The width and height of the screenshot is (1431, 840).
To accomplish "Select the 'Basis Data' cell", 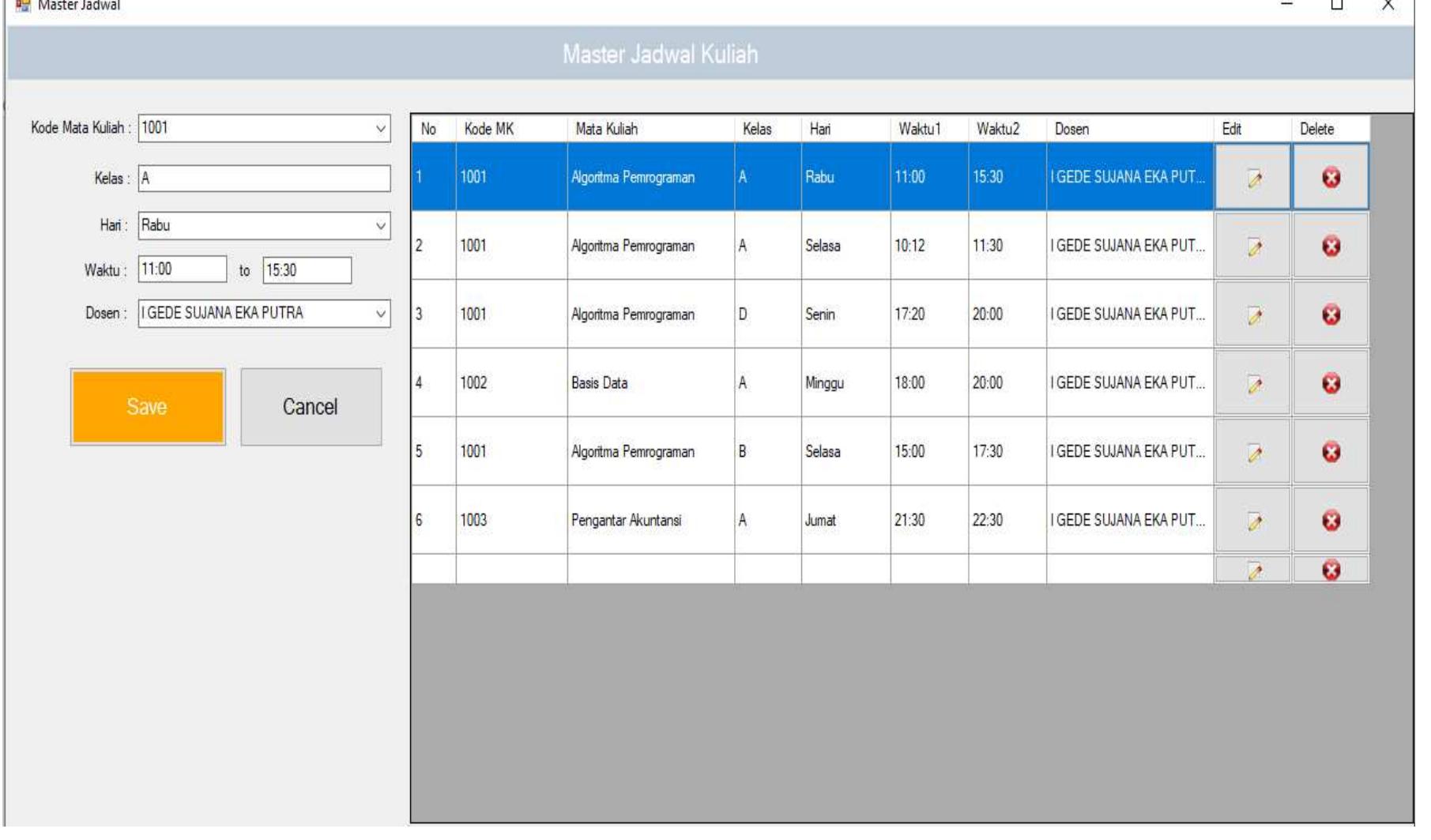I will pyautogui.click(x=651, y=383).
